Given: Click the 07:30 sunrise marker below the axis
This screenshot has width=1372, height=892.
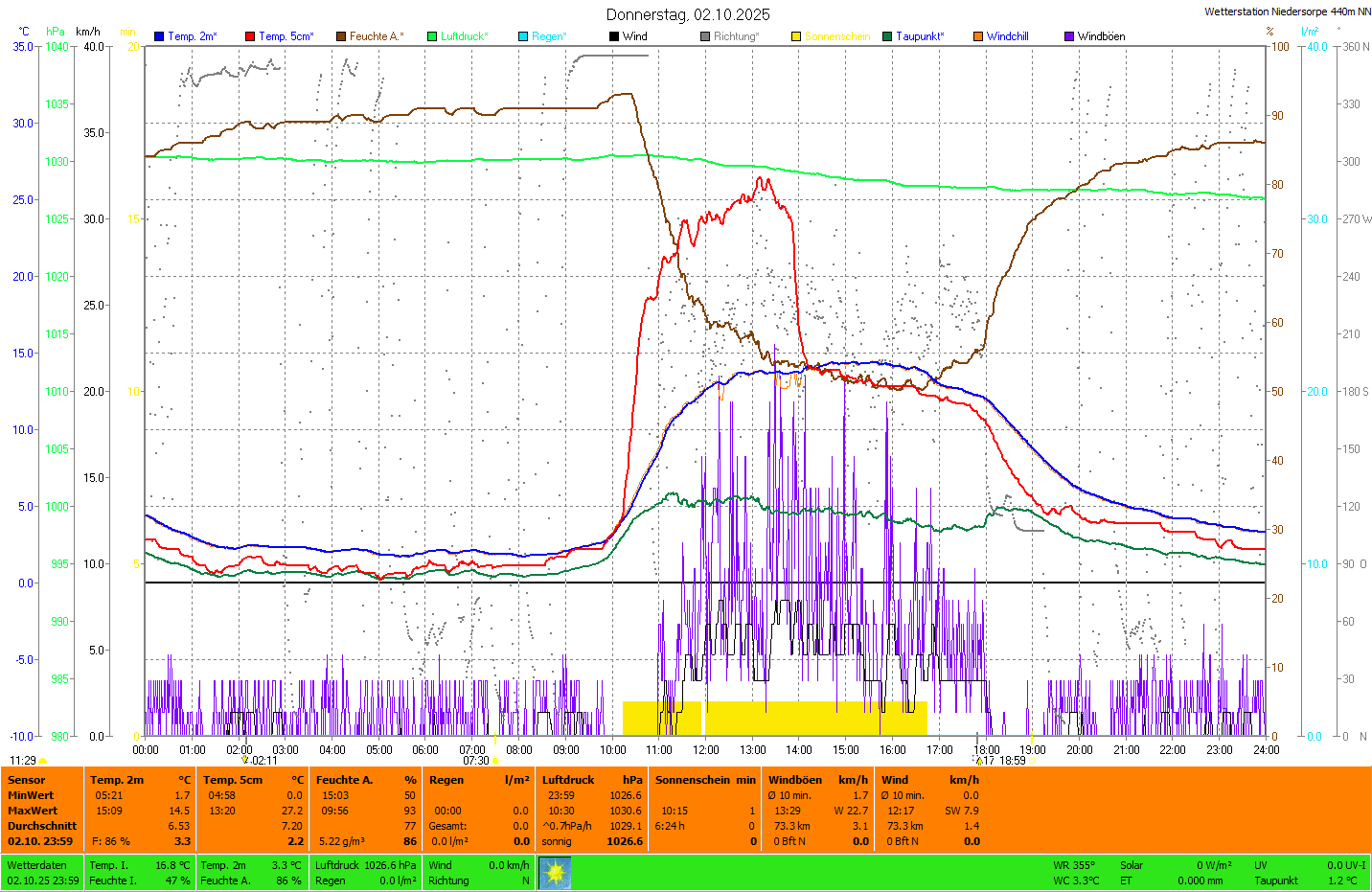Looking at the screenshot, I should (476, 761).
